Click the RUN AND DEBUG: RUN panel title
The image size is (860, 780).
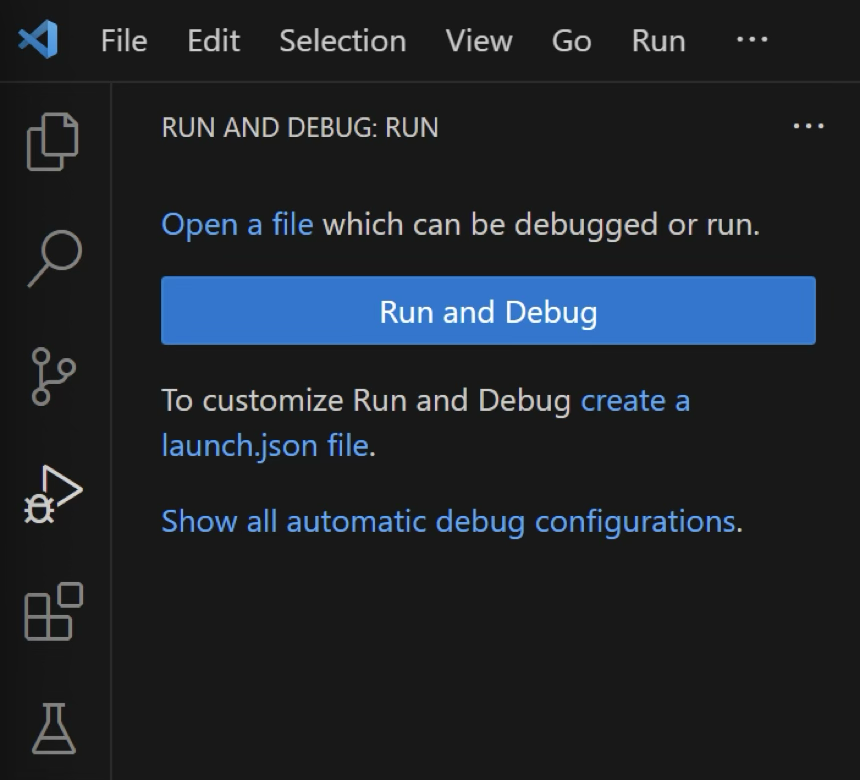tap(300, 127)
